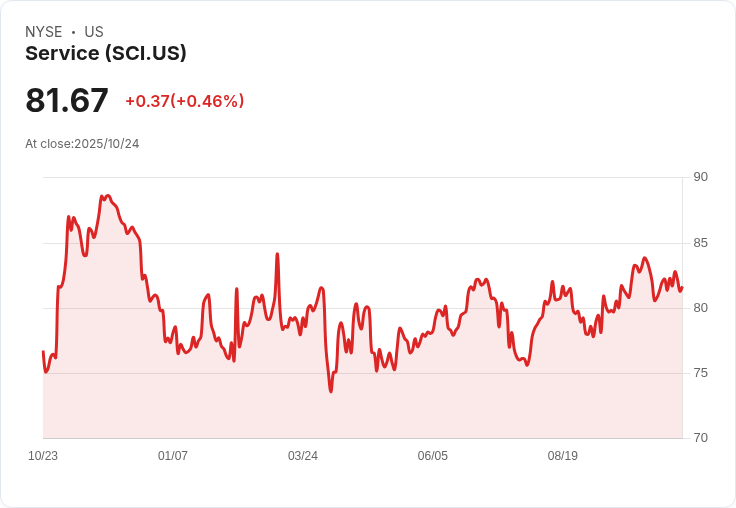This screenshot has height=508, width=736.
Task: Click the 81.67 current price
Action: click(x=67, y=101)
